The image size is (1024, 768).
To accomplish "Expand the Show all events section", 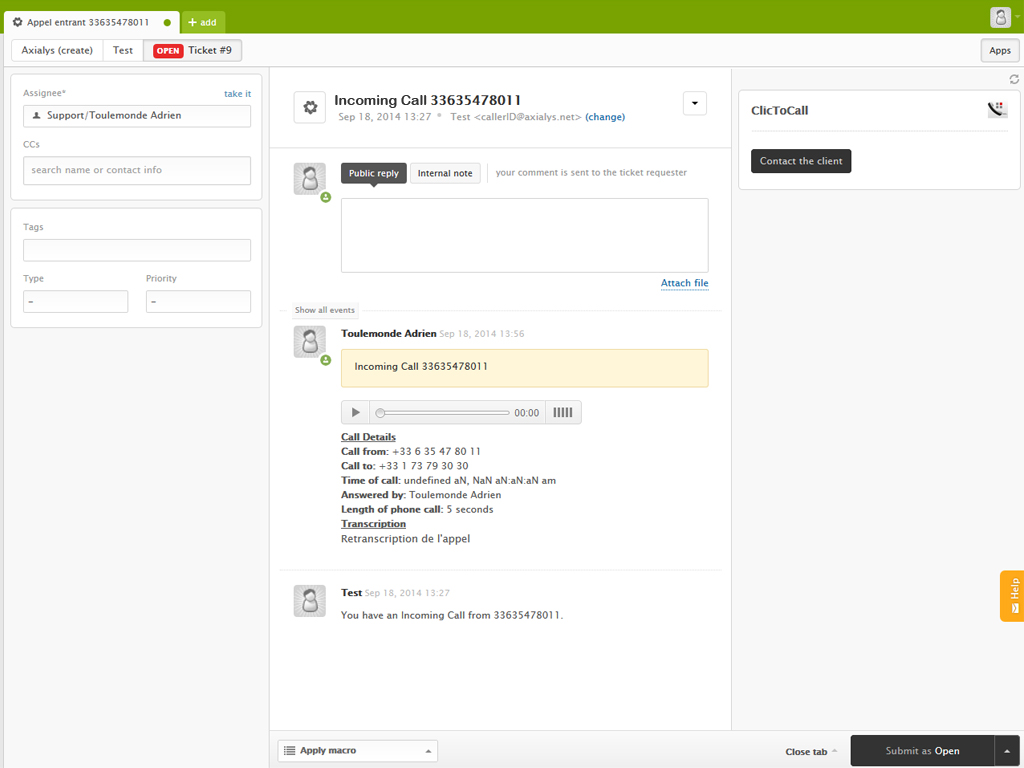I will coord(324,310).
